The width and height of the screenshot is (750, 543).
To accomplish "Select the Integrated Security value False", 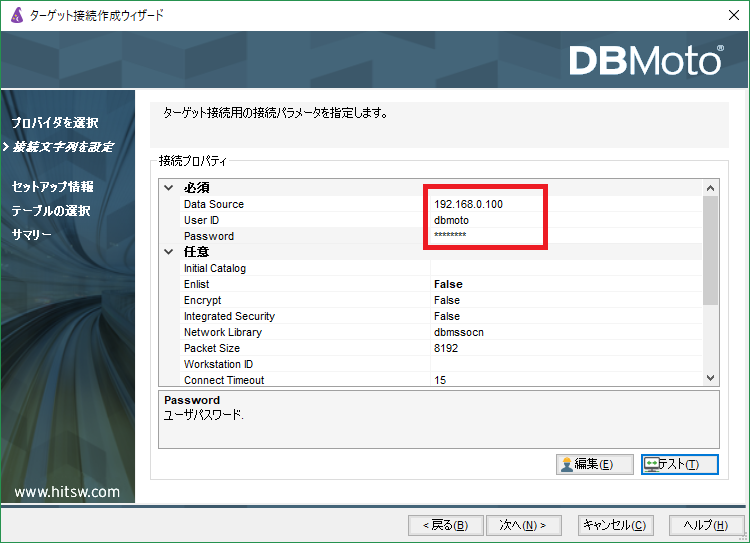I will [x=566, y=316].
